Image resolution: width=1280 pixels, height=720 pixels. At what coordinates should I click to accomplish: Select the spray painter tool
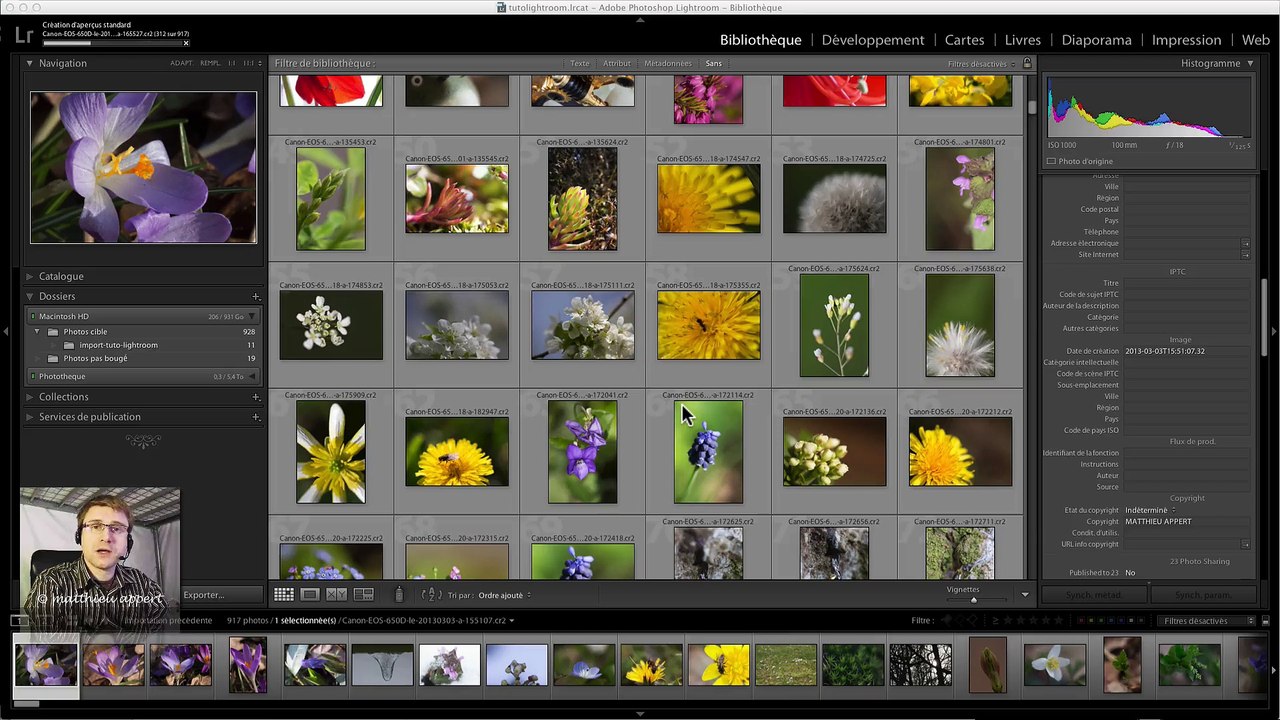(399, 595)
